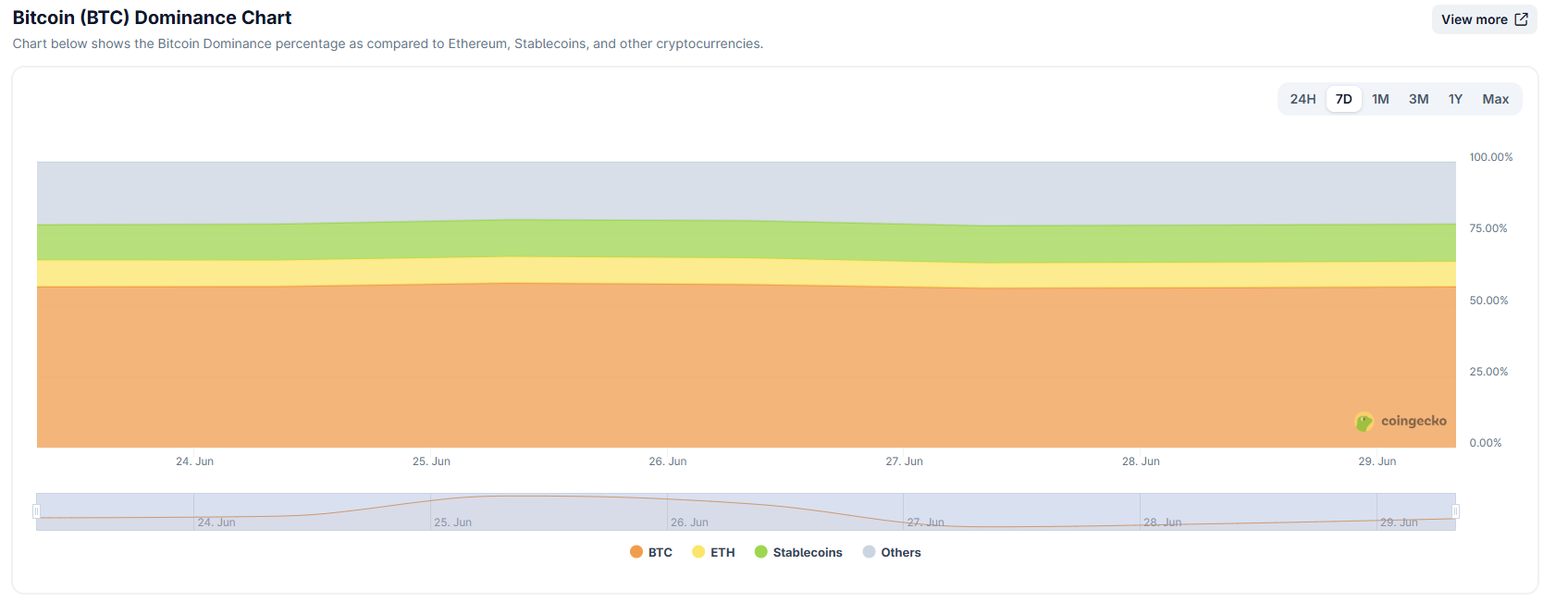Click the 28. Jun x-axis label
1568x602 pixels.
[x=1141, y=461]
